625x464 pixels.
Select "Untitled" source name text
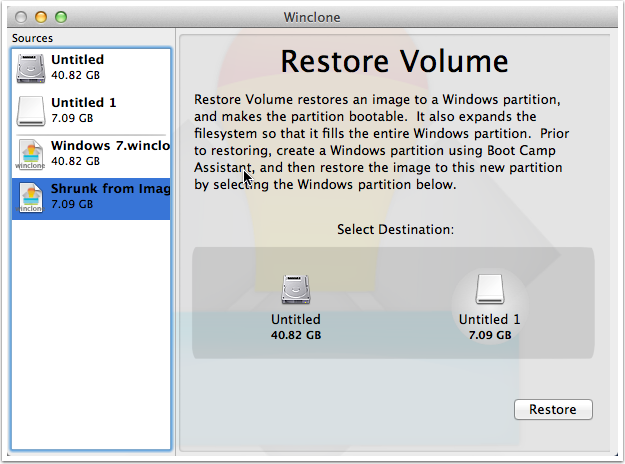point(78,60)
